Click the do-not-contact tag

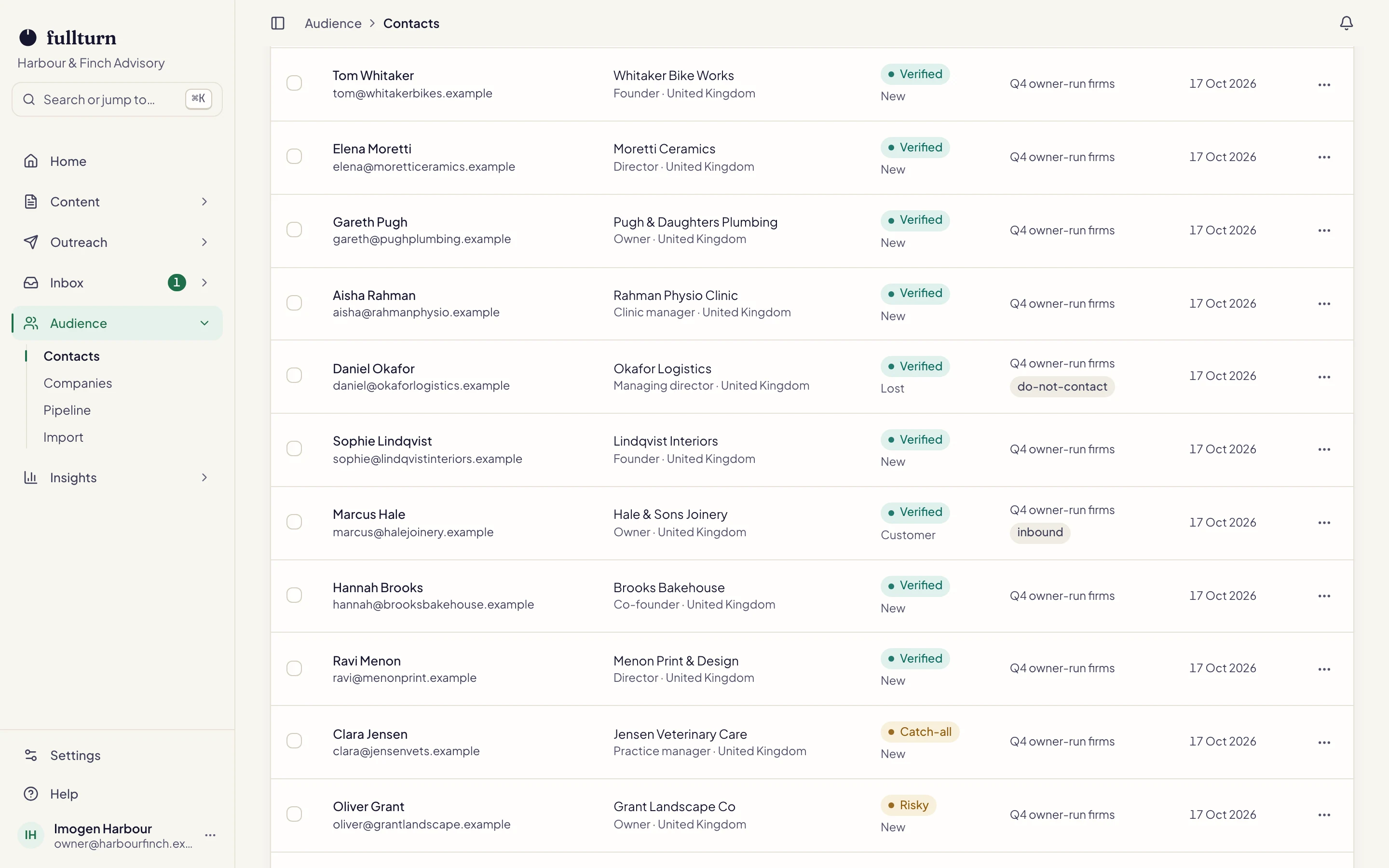(x=1062, y=386)
